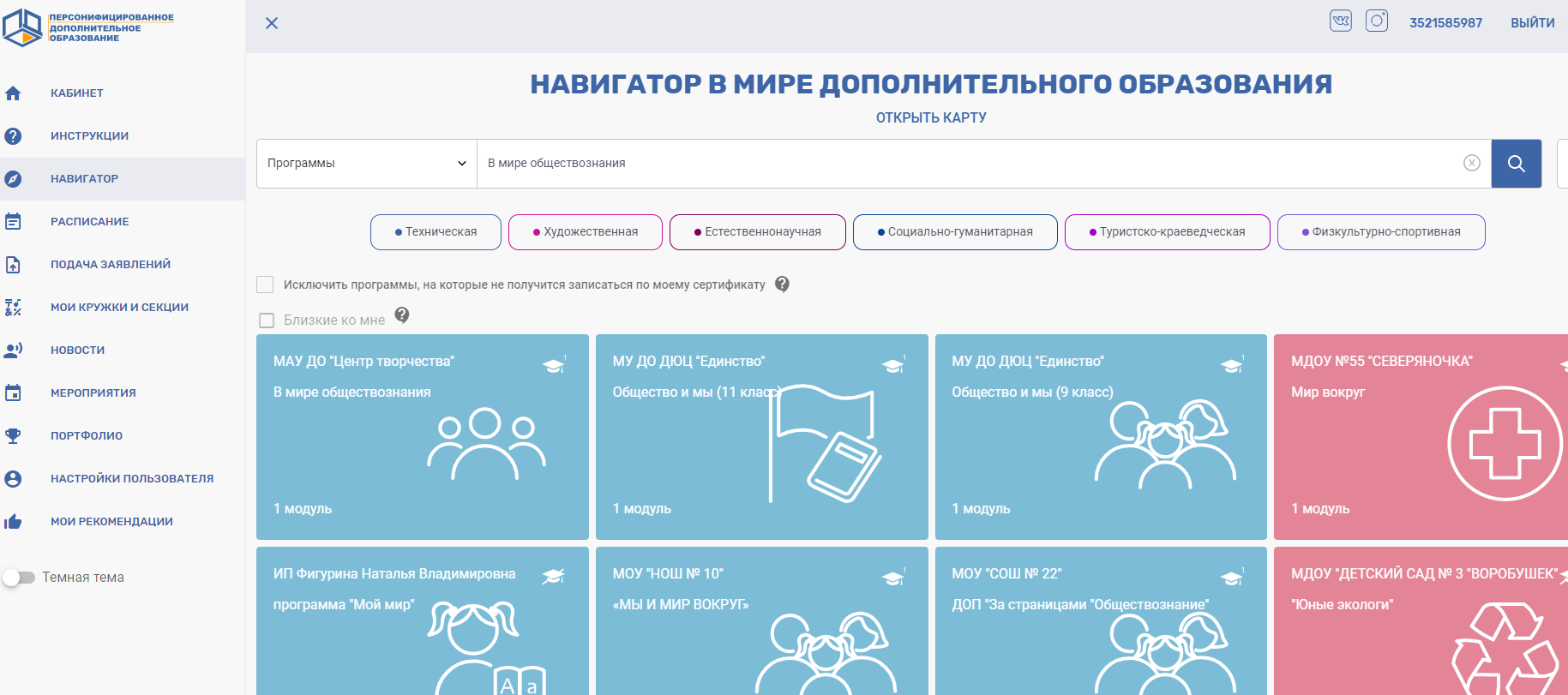Click the speaker icon beside Новости

click(13, 350)
